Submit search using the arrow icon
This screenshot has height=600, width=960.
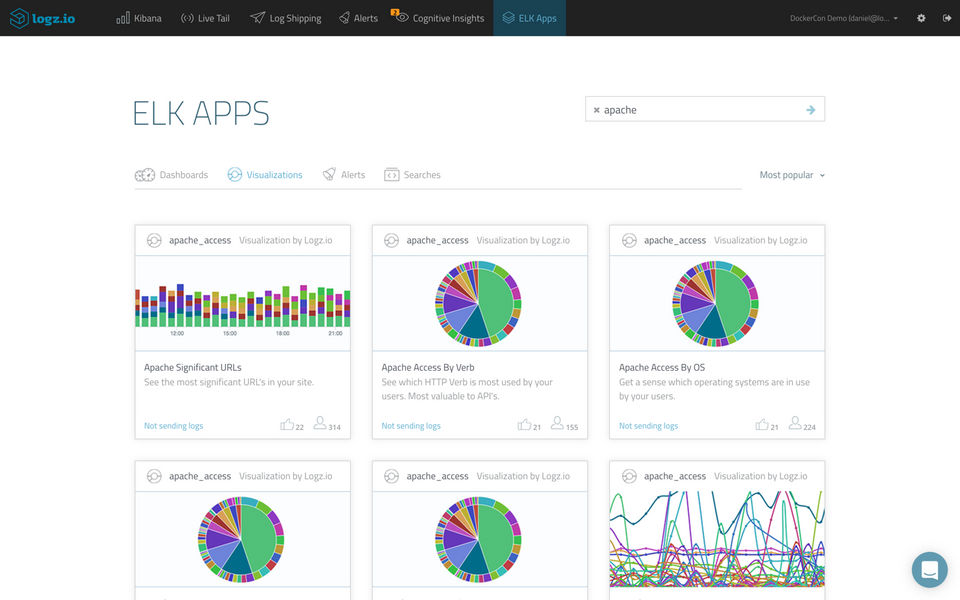pyautogui.click(x=811, y=110)
